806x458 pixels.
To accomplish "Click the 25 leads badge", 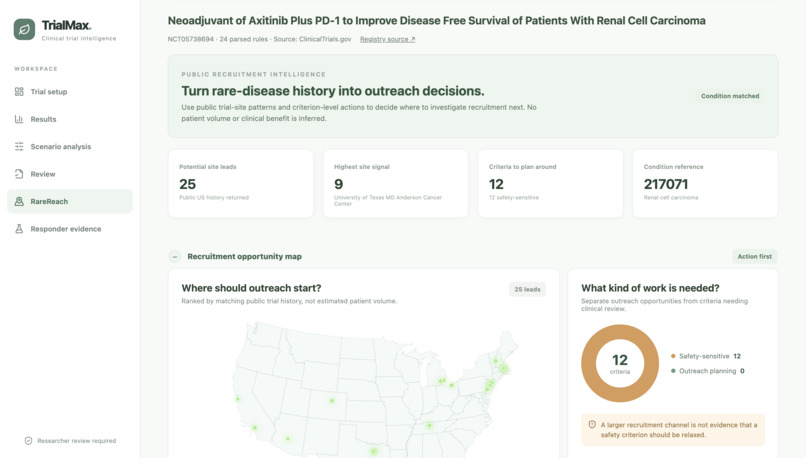I will [527, 289].
